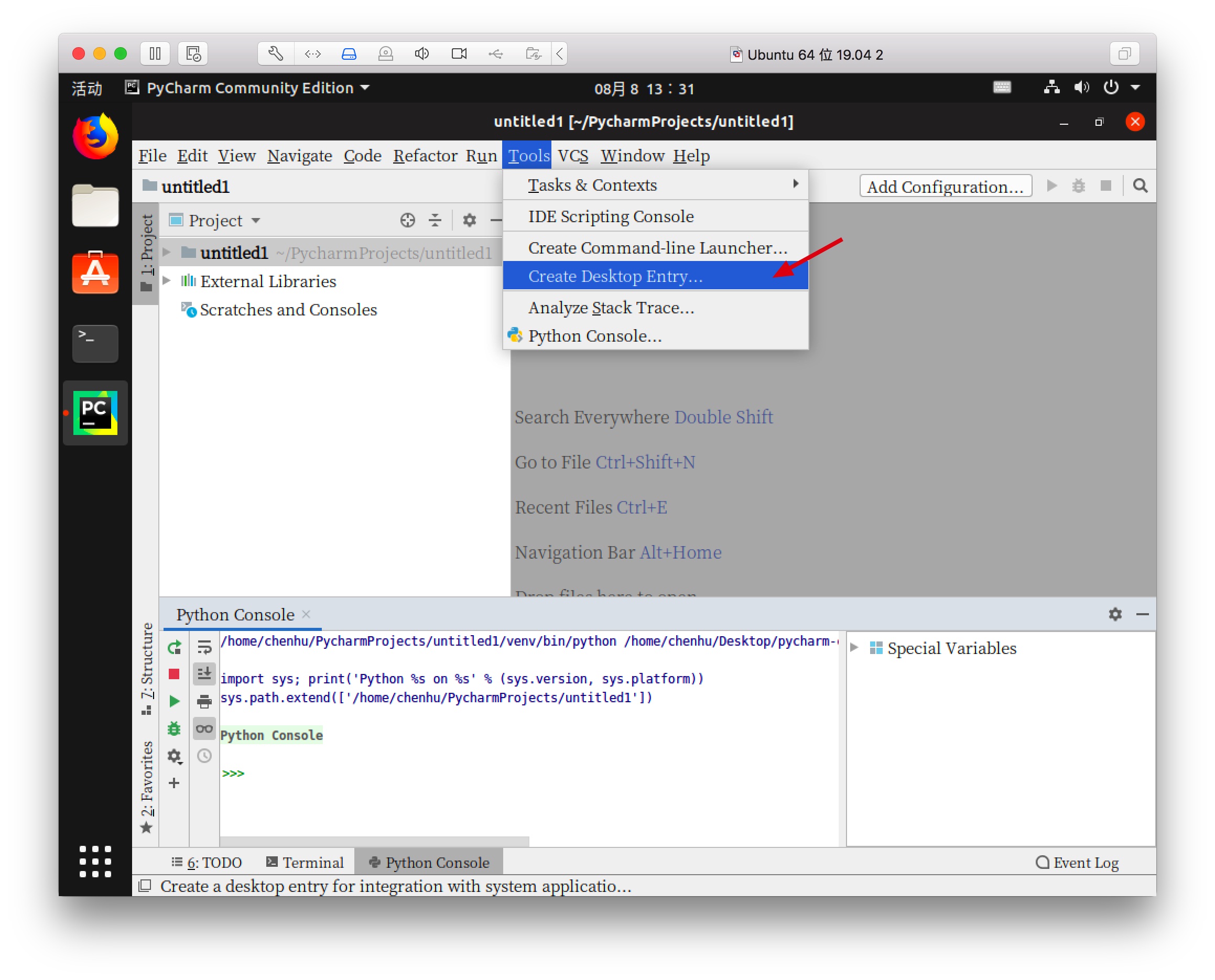Viewport: 1215px width, 980px height.
Task: Open the Tasks & Contexts submenu
Action: tap(656, 184)
